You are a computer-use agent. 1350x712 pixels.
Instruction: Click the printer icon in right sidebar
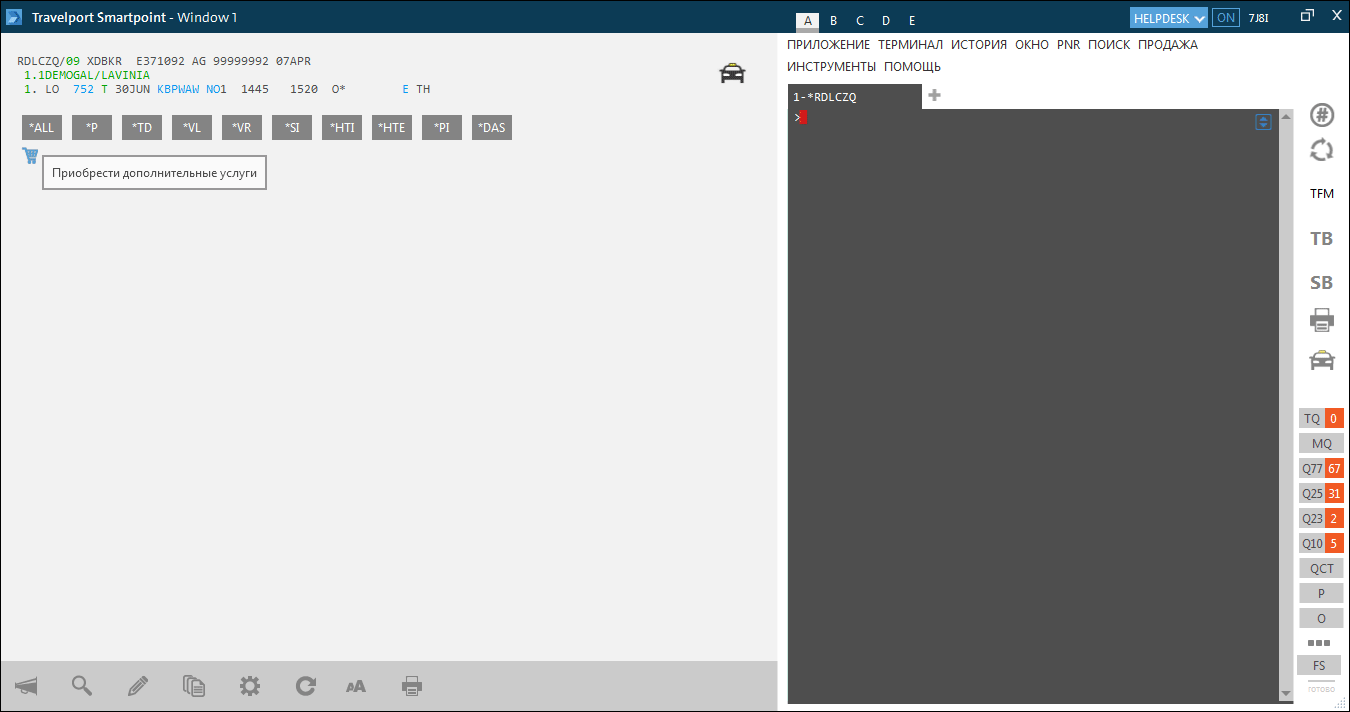pyautogui.click(x=1322, y=321)
